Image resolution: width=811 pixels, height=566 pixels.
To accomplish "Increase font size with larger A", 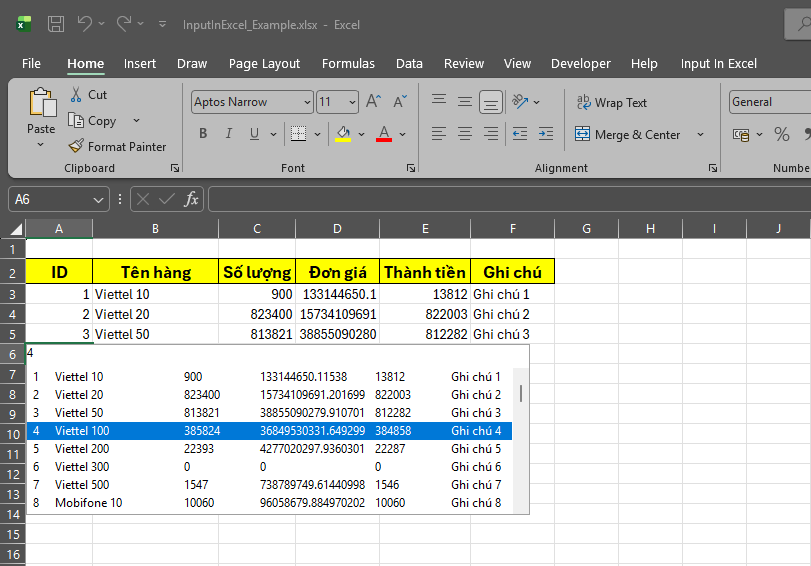I will (x=373, y=101).
